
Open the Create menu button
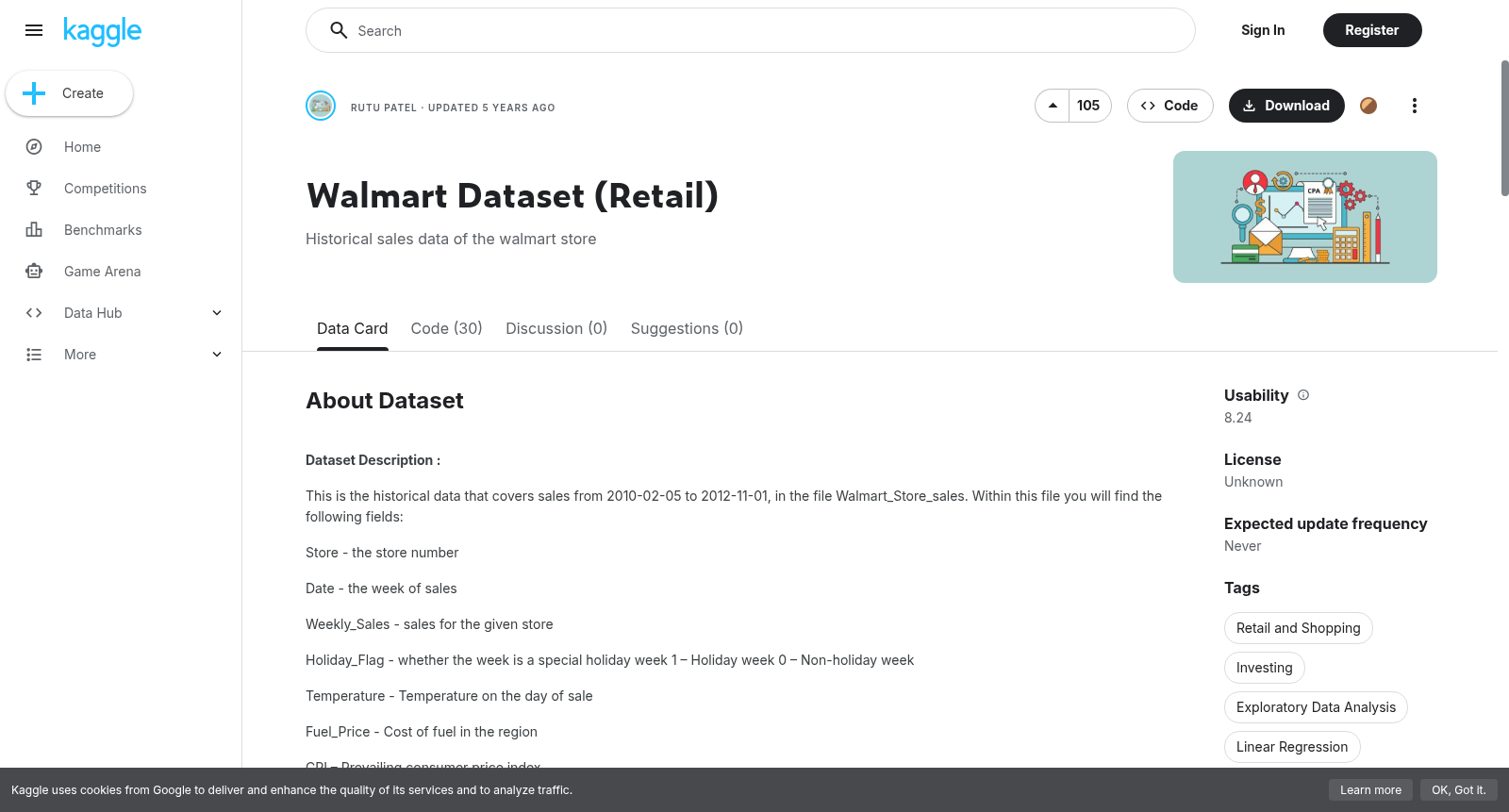[x=69, y=93]
